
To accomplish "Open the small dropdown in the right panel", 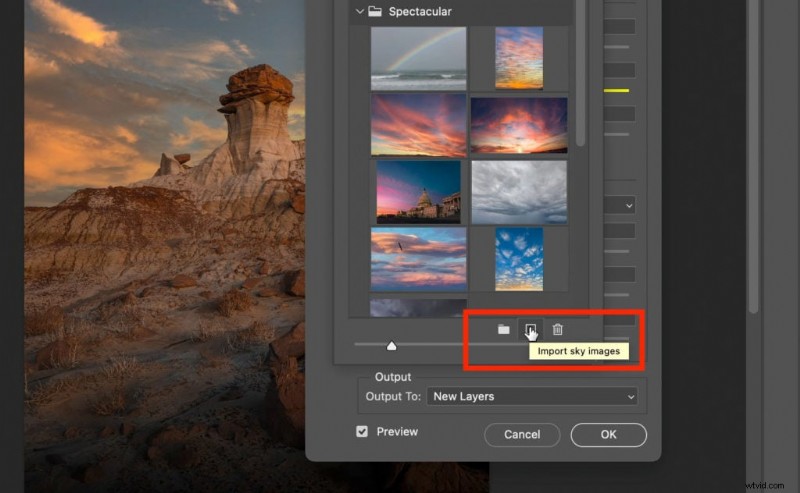I will (x=619, y=206).
